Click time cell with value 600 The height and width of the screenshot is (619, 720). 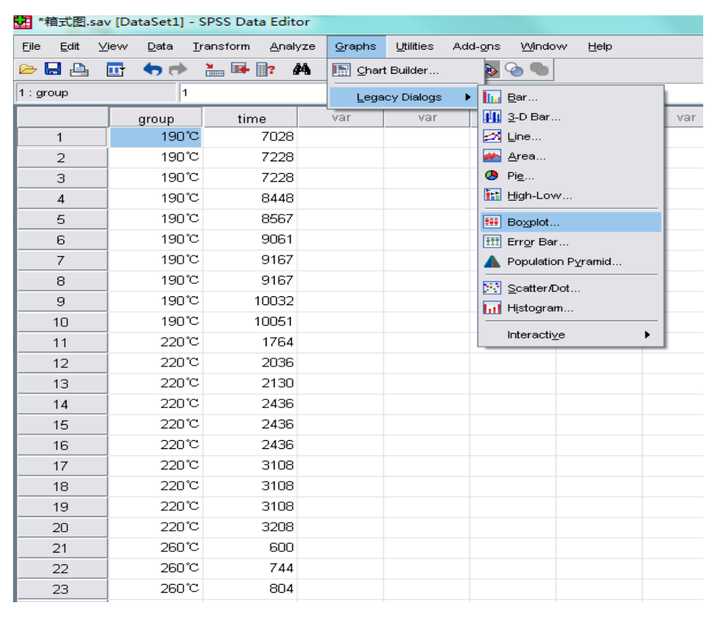tap(250, 547)
